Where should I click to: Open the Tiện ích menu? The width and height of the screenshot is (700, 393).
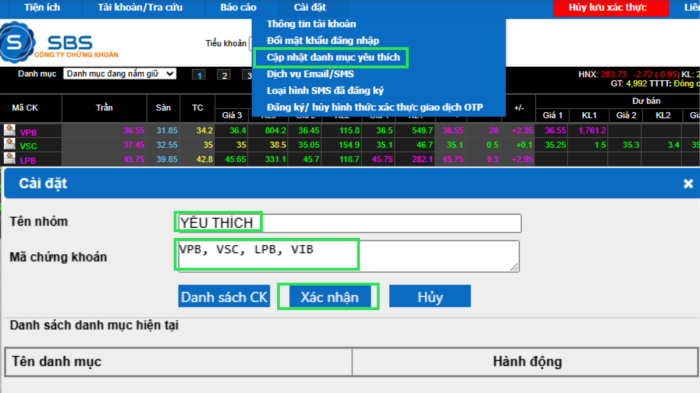42,8
